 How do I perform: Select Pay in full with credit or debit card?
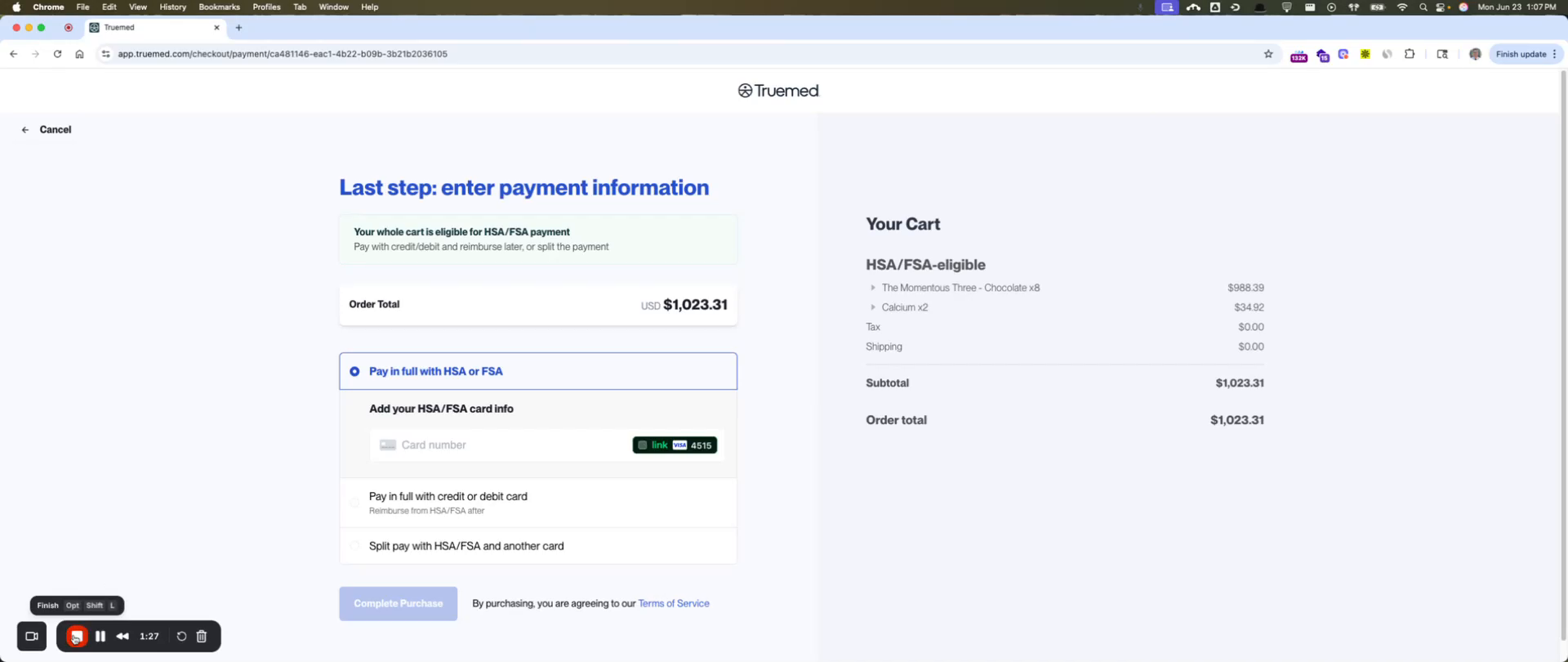coord(538,503)
